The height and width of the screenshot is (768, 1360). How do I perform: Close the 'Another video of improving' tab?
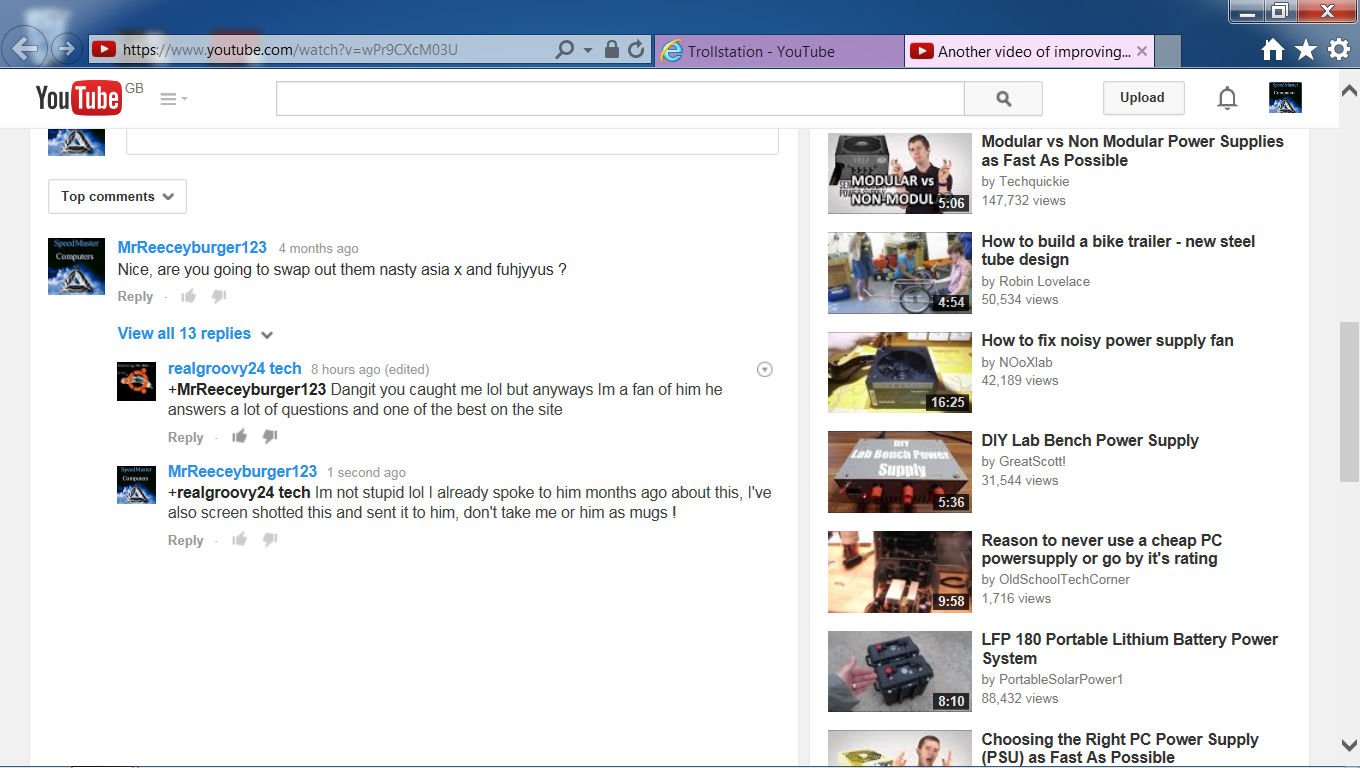[1142, 51]
